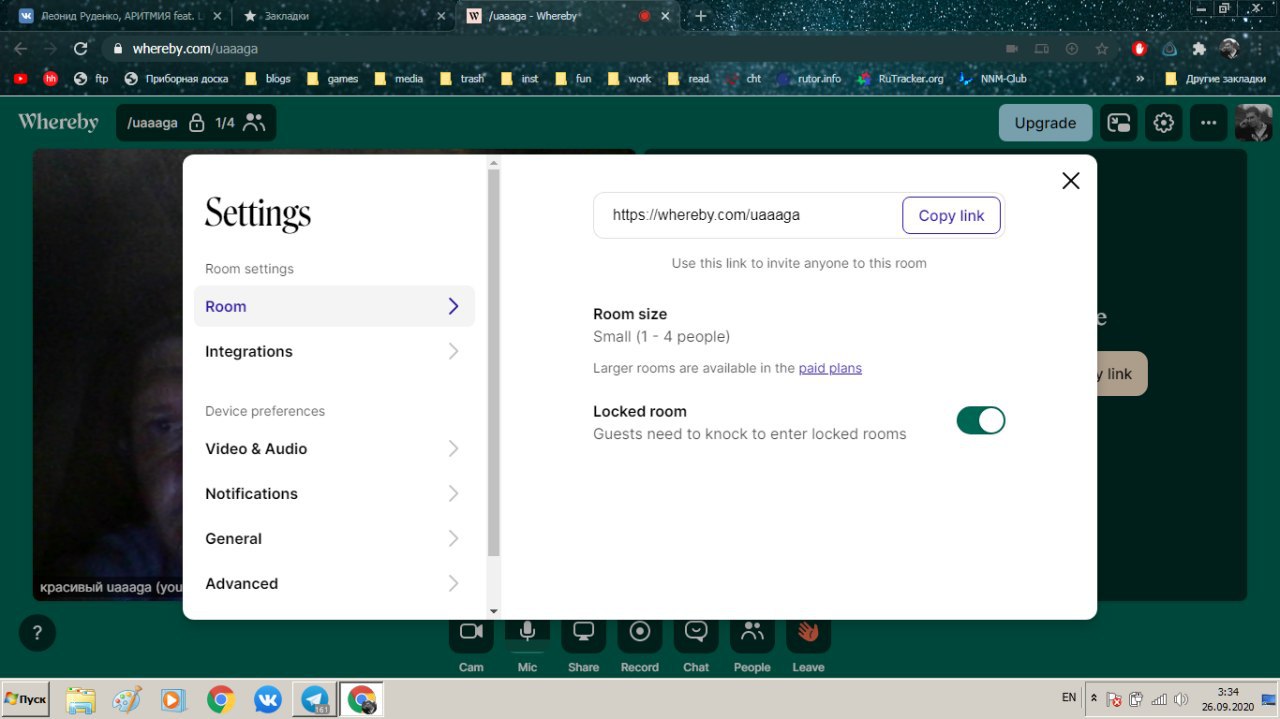Open the NNM-Club bookmark
Screen dimensions: 1280x719
tap(991, 78)
